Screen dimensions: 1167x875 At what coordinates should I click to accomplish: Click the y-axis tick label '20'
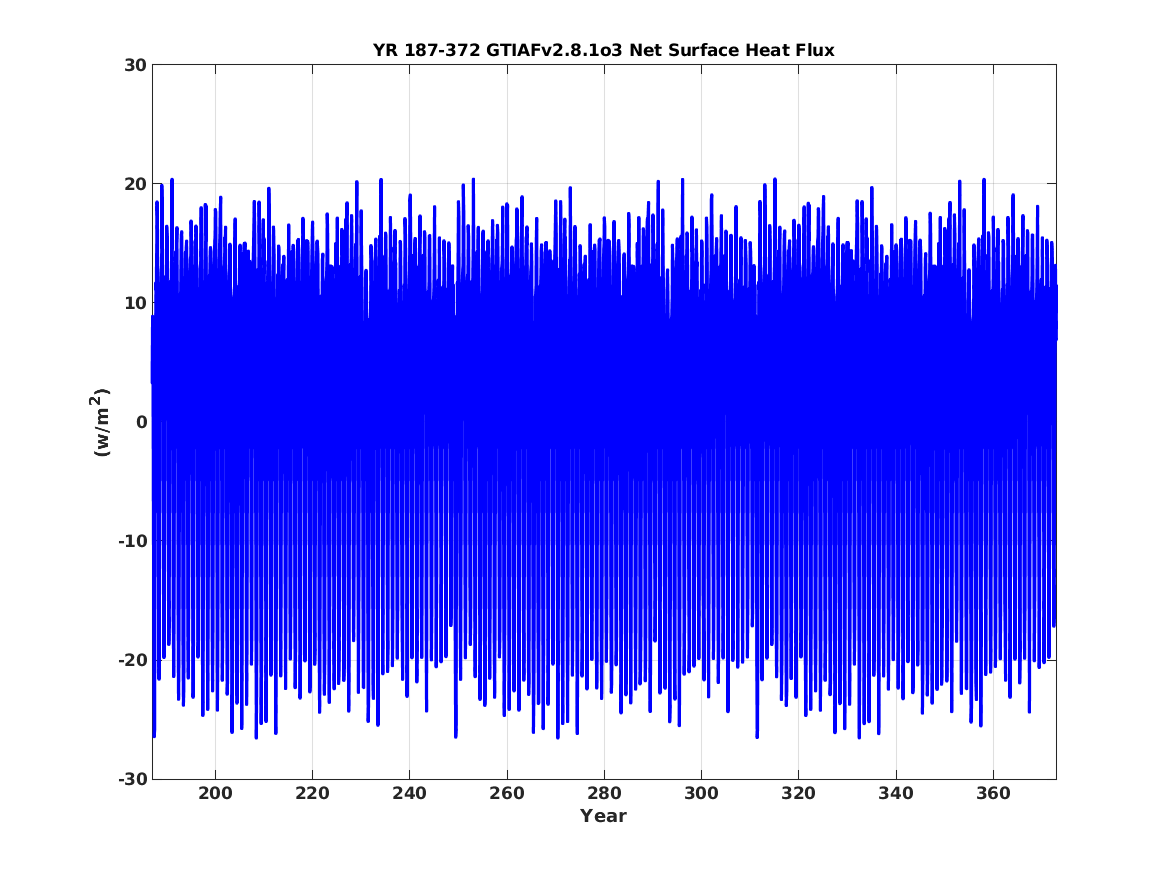(135, 185)
